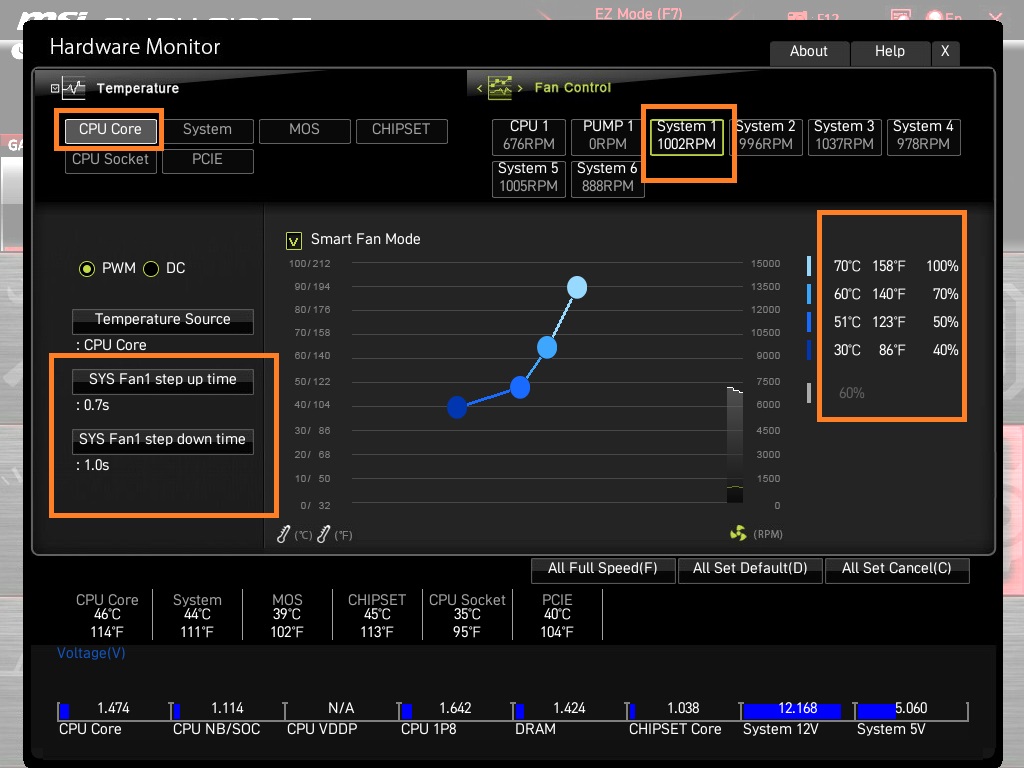This screenshot has height=768, width=1024.
Task: Click All Set Cancel(C) button
Action: click(897, 569)
